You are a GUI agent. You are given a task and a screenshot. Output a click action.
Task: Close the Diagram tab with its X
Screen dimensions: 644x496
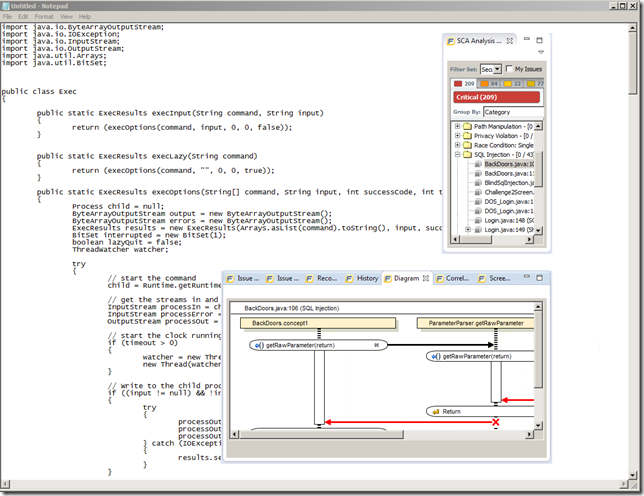click(x=428, y=278)
